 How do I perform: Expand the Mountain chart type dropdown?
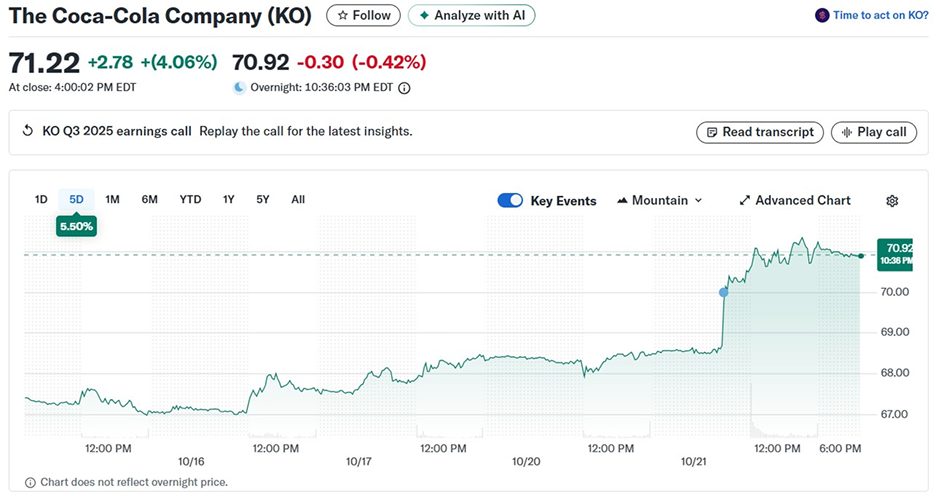[660, 201]
